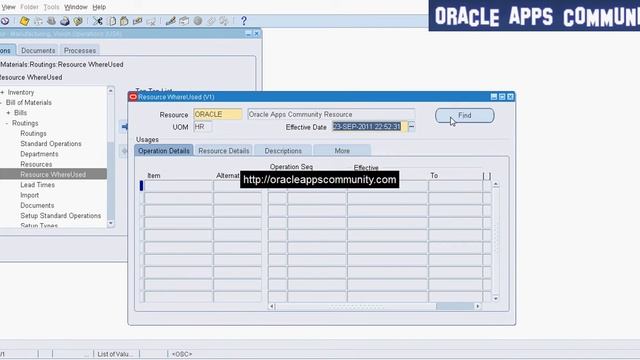Image resolution: width=640 pixels, height=360 pixels.
Task: Click the '<OSC>' status bar indicator
Action: 182,354
